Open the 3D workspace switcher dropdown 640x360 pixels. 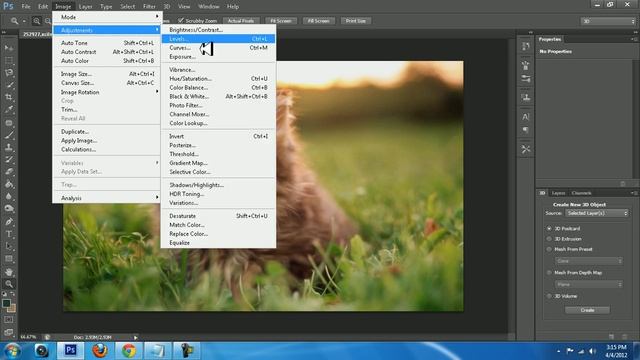[x=608, y=21]
